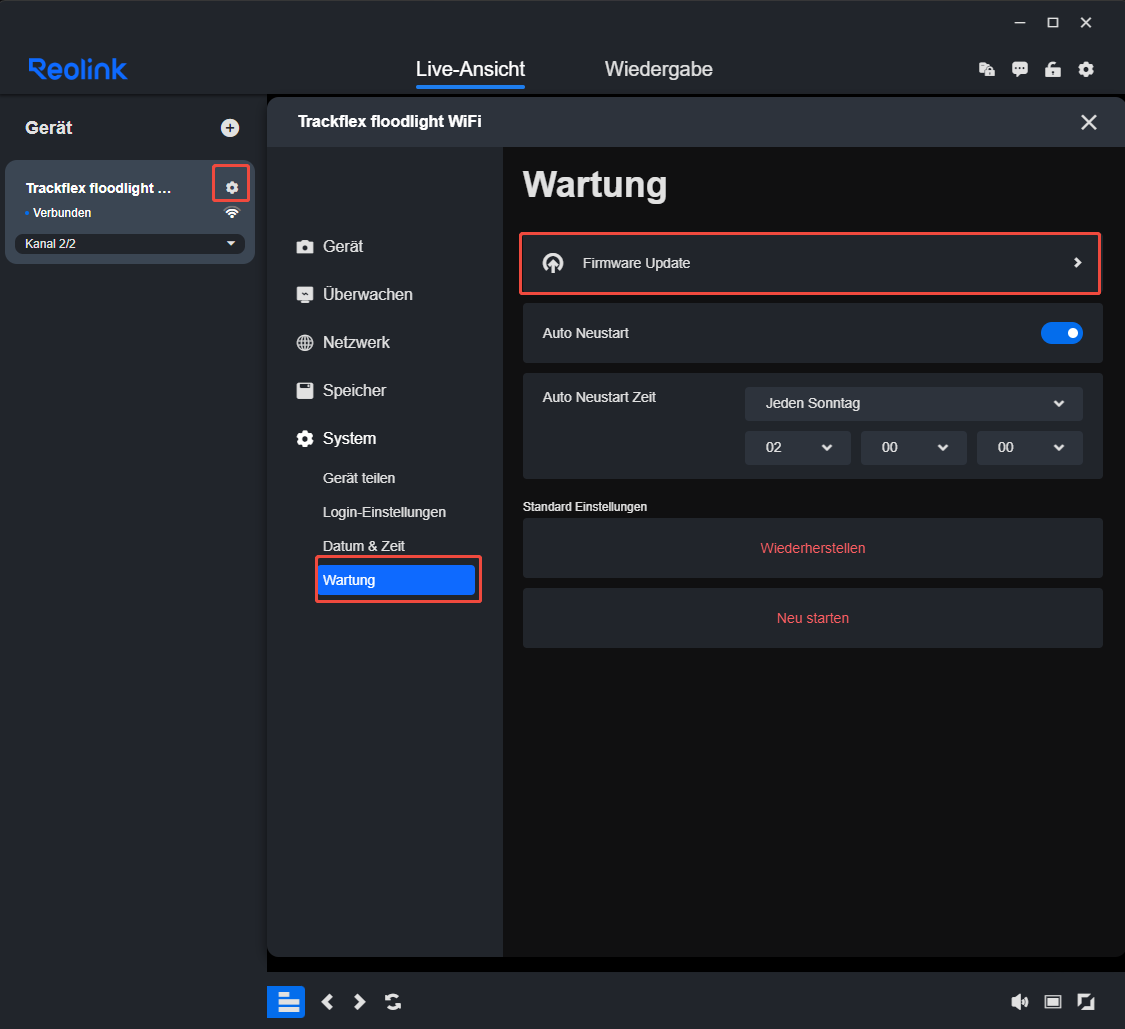Open app settings gear in top bar
Viewport: 1125px width, 1029px height.
(1086, 69)
